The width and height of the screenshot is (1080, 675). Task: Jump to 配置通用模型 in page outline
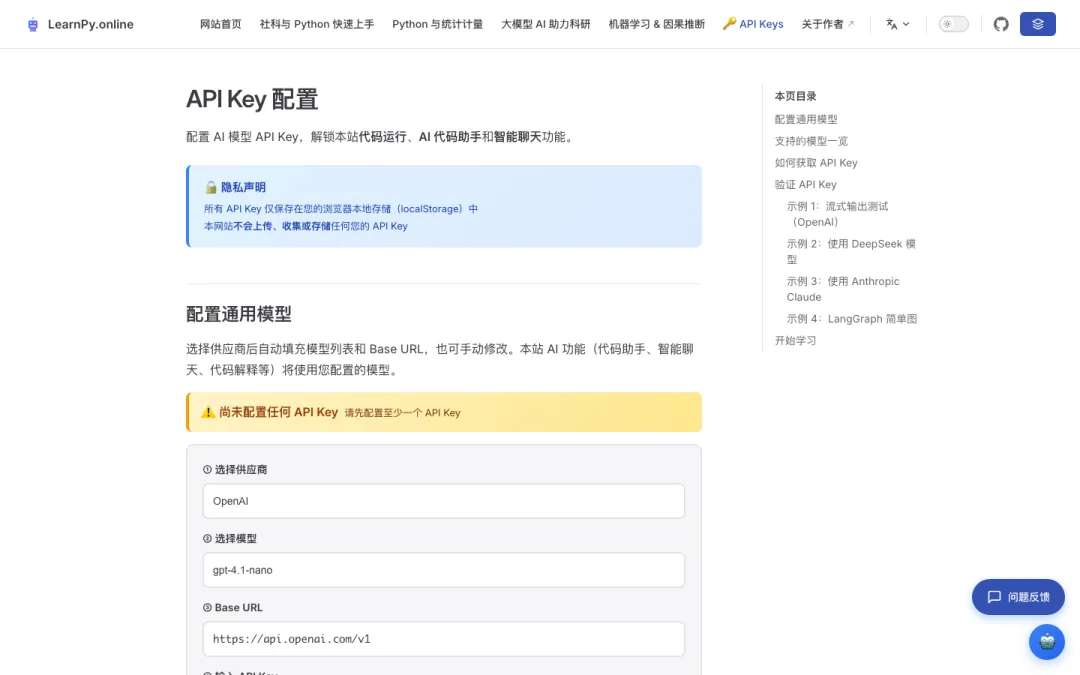(x=806, y=119)
